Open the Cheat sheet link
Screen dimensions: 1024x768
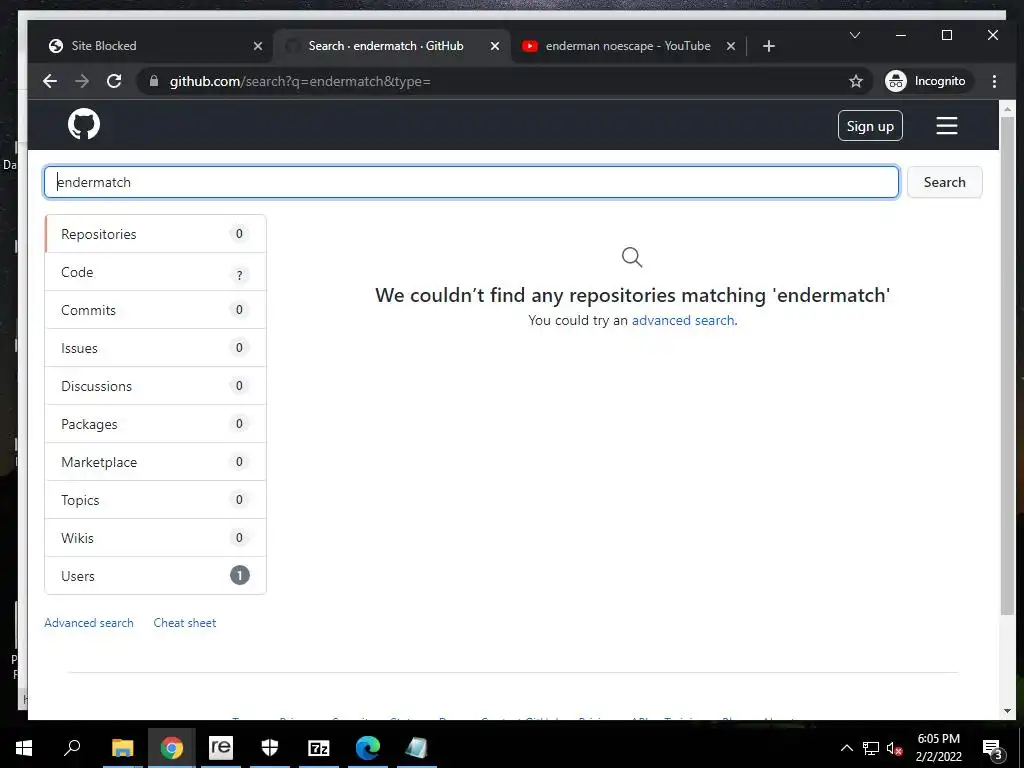[185, 623]
